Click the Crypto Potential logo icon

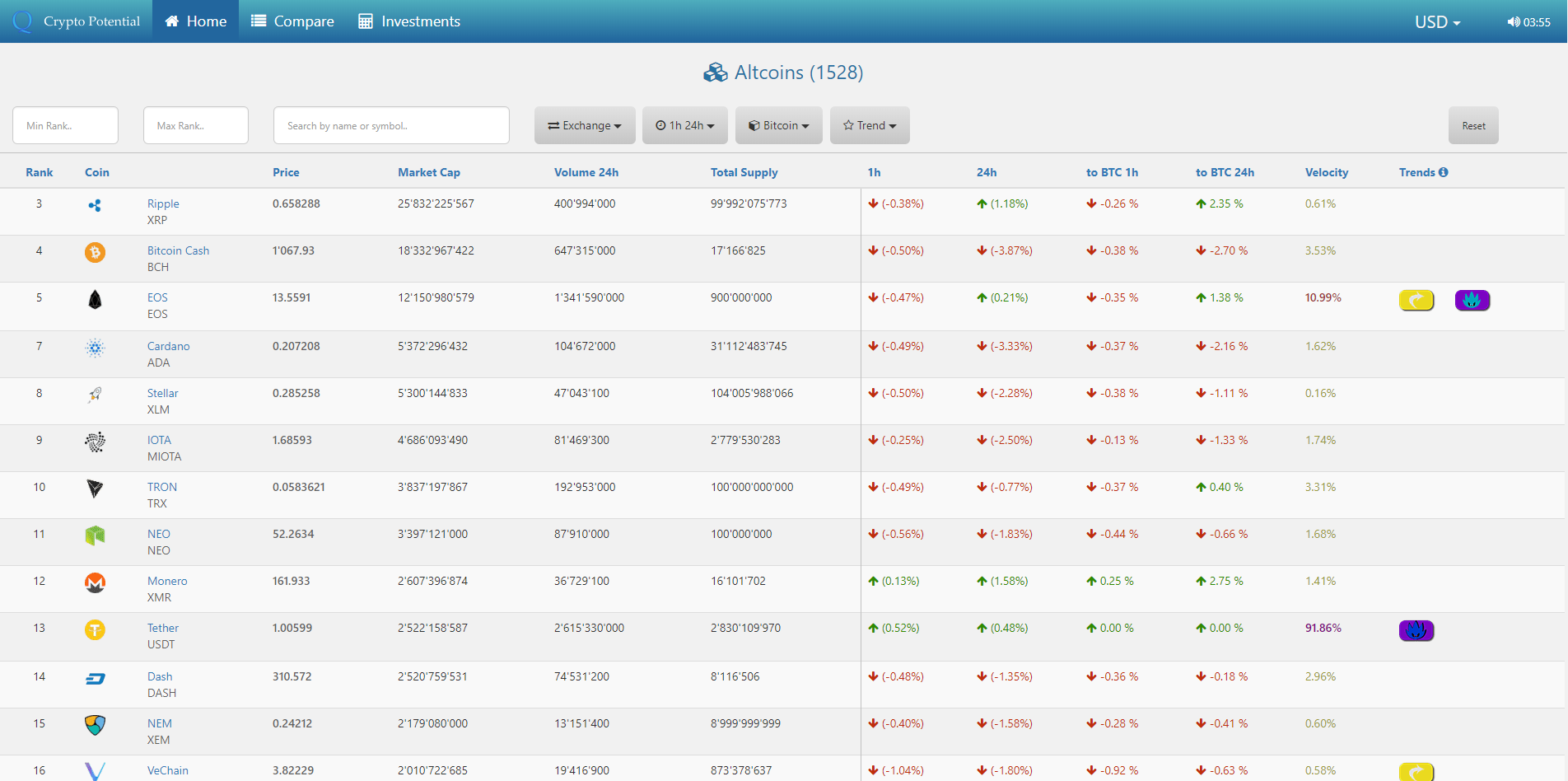pos(22,21)
